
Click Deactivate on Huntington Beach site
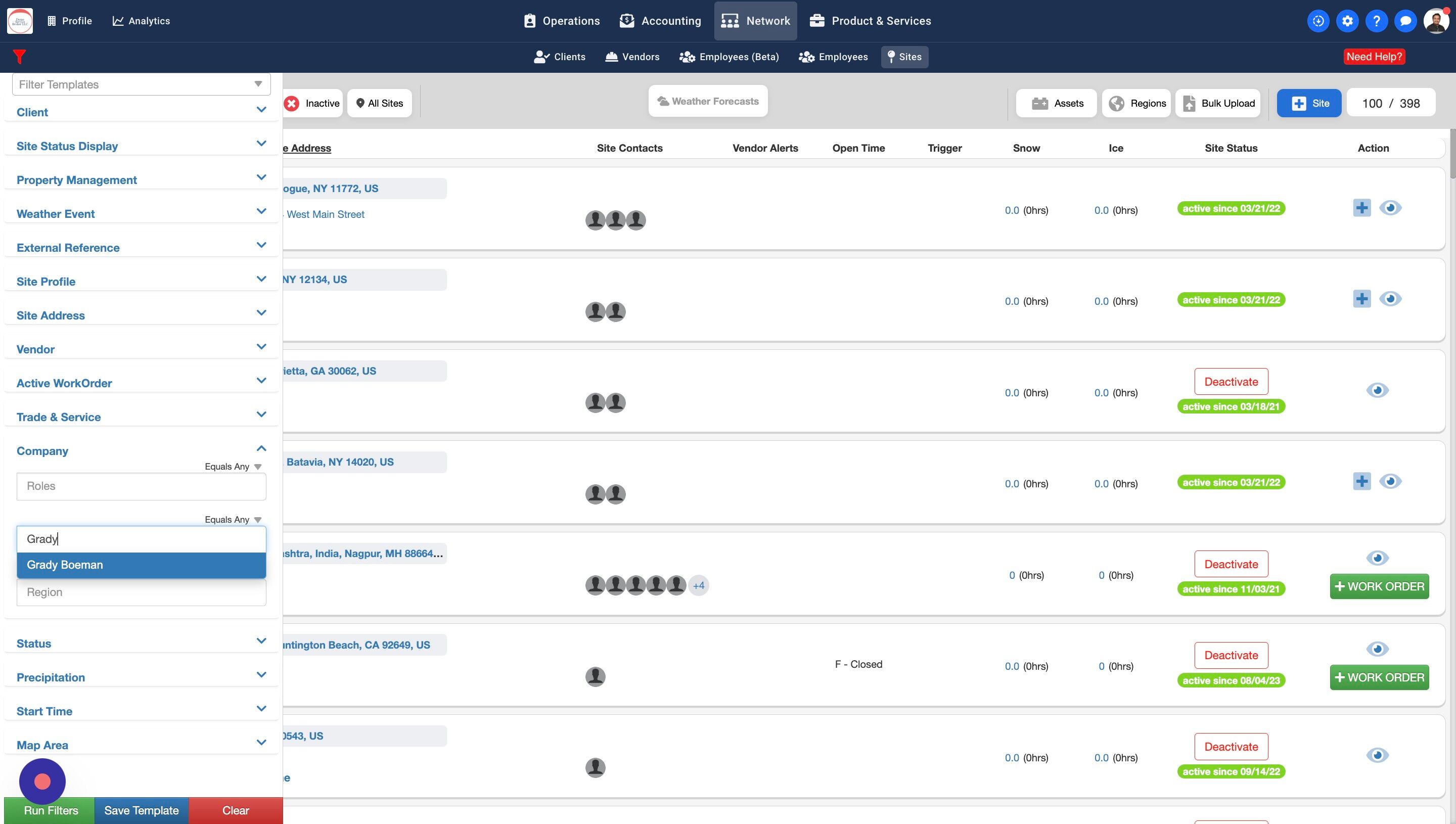click(1231, 655)
